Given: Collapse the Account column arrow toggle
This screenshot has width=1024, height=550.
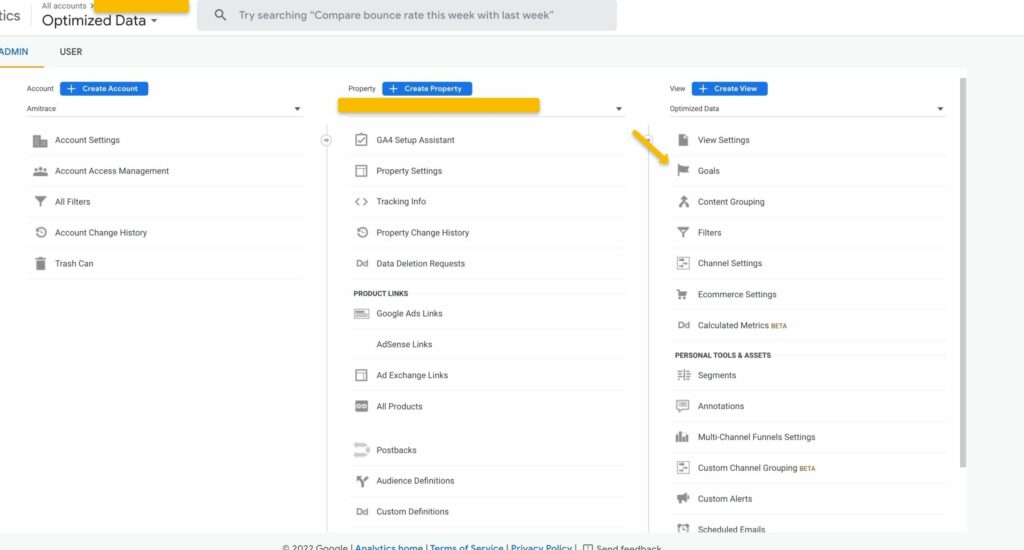Looking at the screenshot, I should (326, 140).
